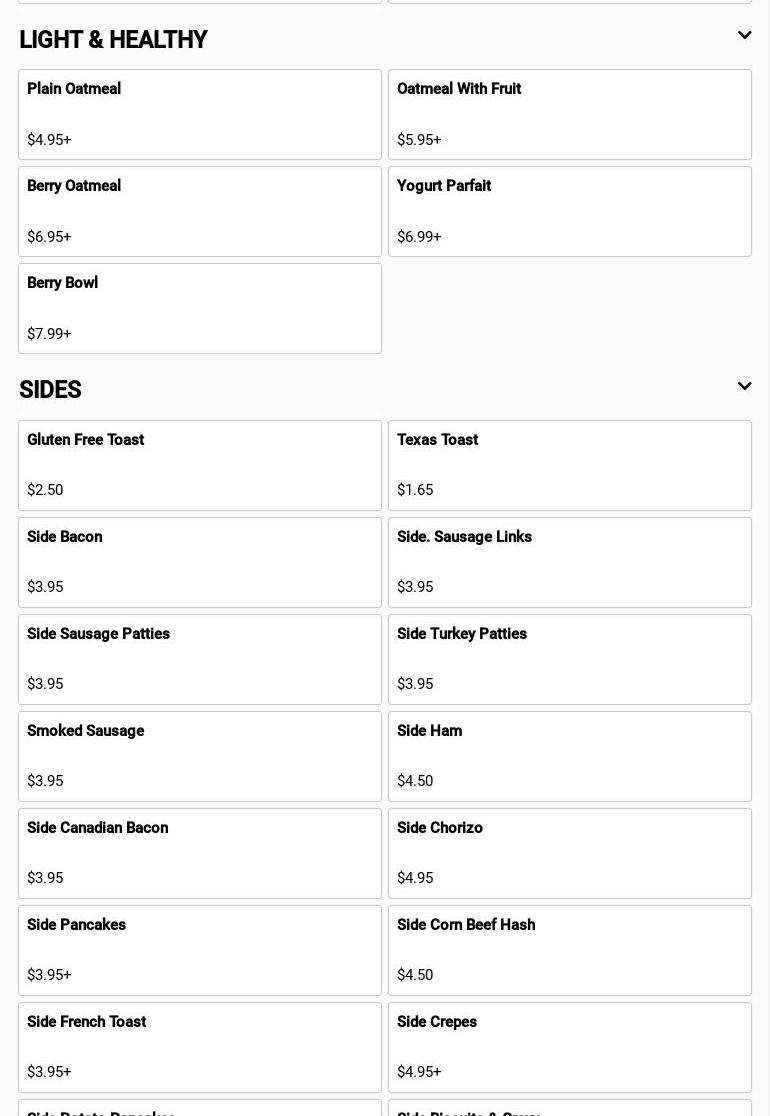Screen dimensions: 770x1116
Task: Collapse the Light & Healthy section chevron
Action: (x=744, y=36)
